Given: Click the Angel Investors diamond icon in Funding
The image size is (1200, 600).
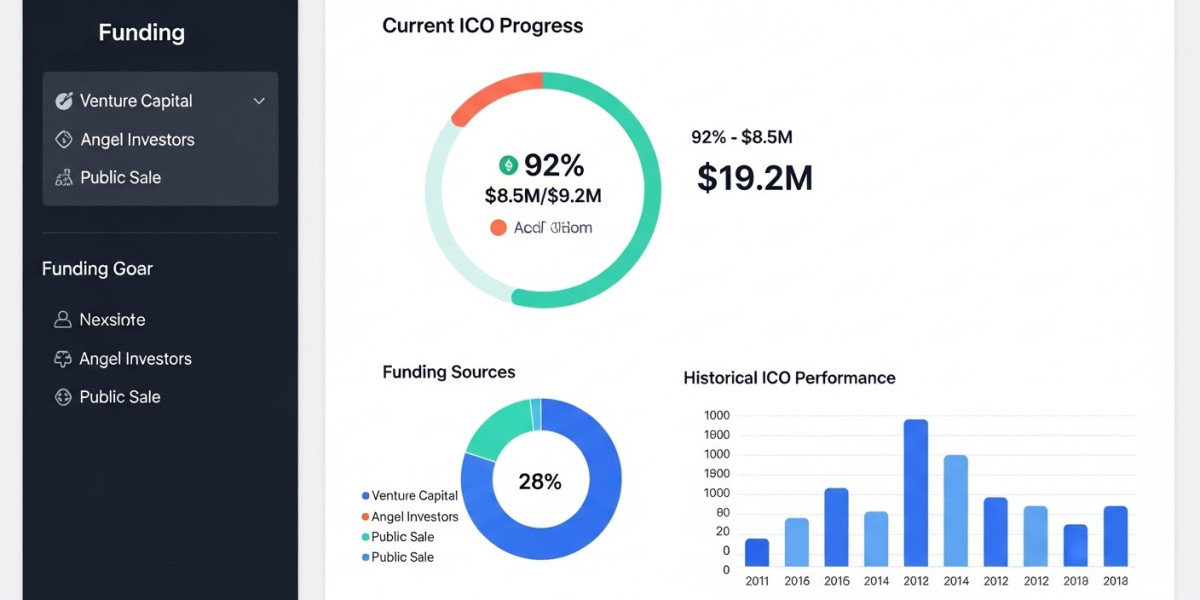Looking at the screenshot, I should [x=64, y=140].
